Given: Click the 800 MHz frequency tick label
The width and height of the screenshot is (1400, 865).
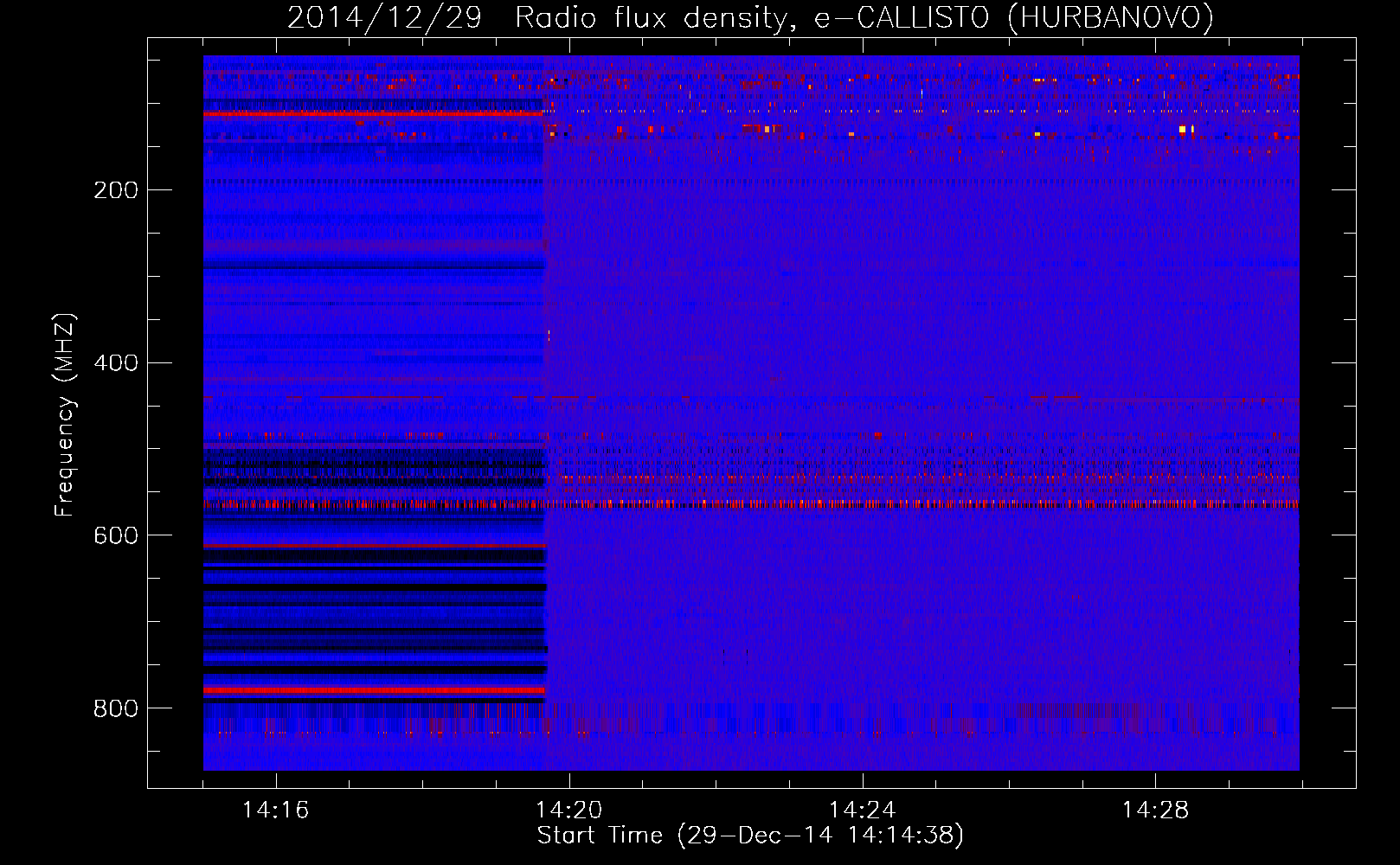Looking at the screenshot, I should point(116,709).
